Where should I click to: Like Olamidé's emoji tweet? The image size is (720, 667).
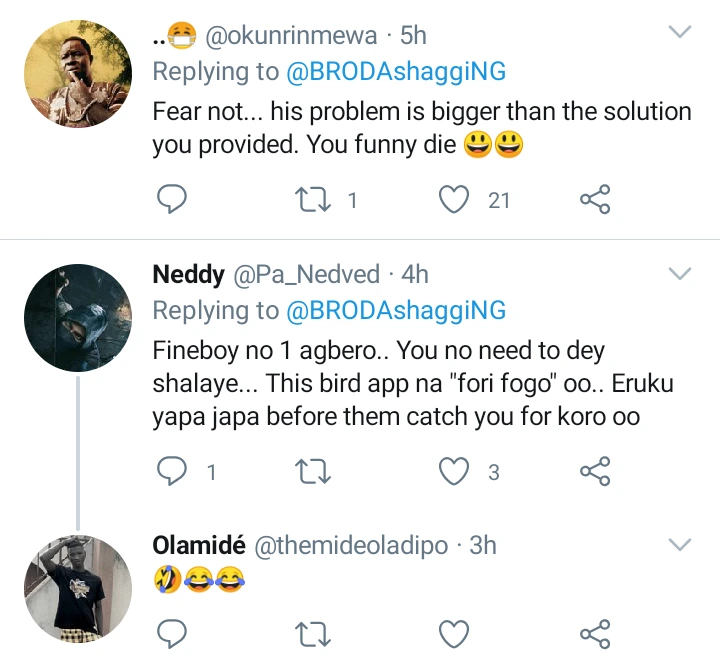[x=456, y=633]
